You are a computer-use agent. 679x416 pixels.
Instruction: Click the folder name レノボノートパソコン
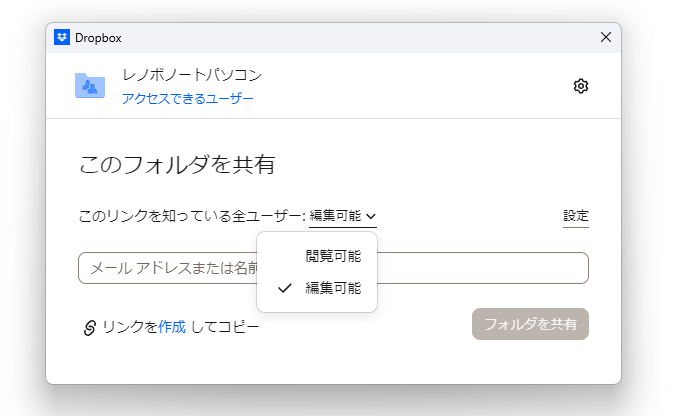(192, 75)
